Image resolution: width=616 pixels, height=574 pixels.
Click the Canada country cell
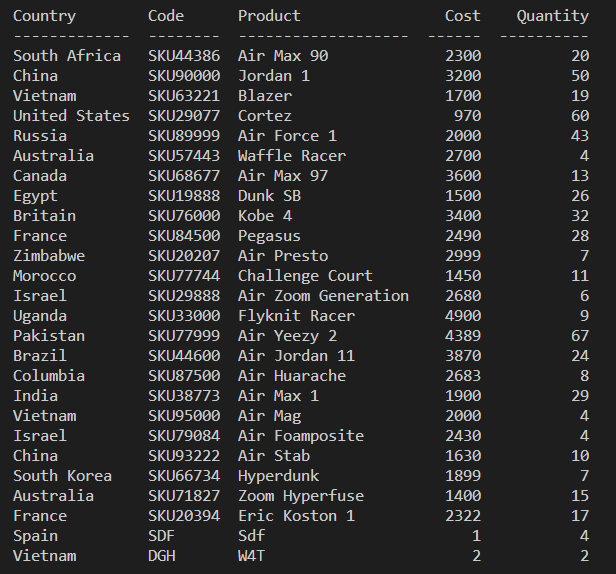tap(40, 176)
